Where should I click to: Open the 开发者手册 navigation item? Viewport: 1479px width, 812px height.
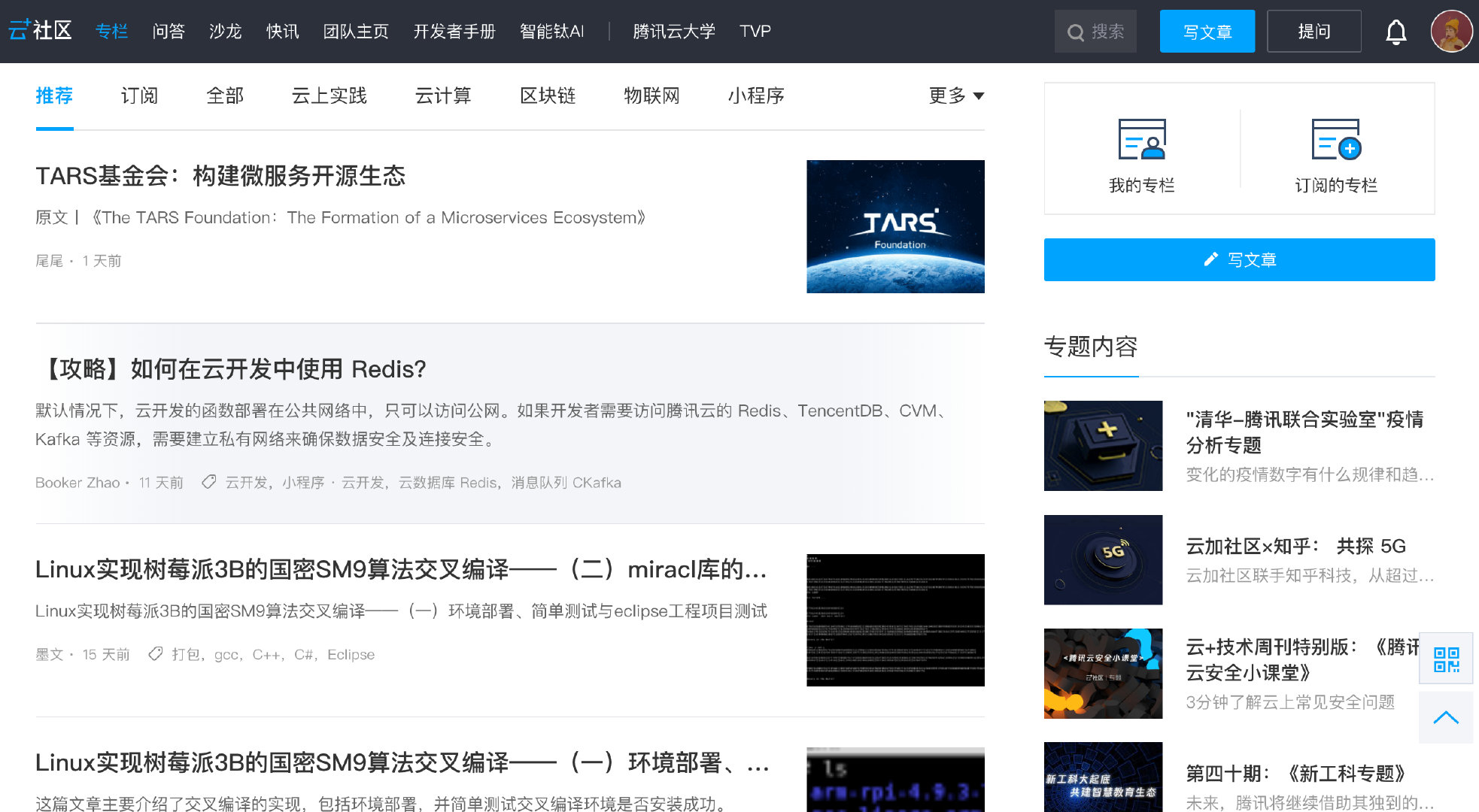click(x=454, y=31)
